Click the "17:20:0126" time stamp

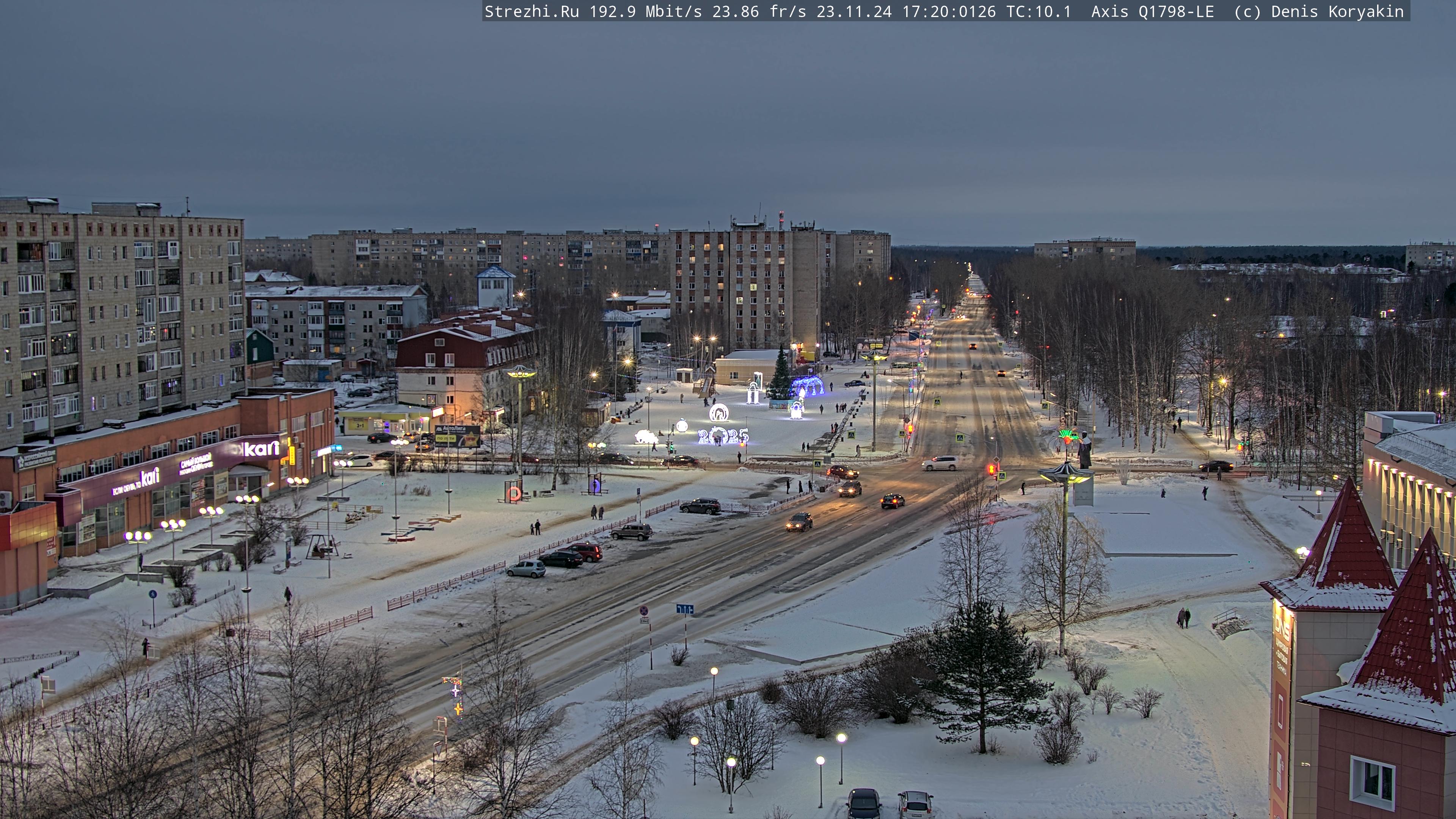point(949,12)
